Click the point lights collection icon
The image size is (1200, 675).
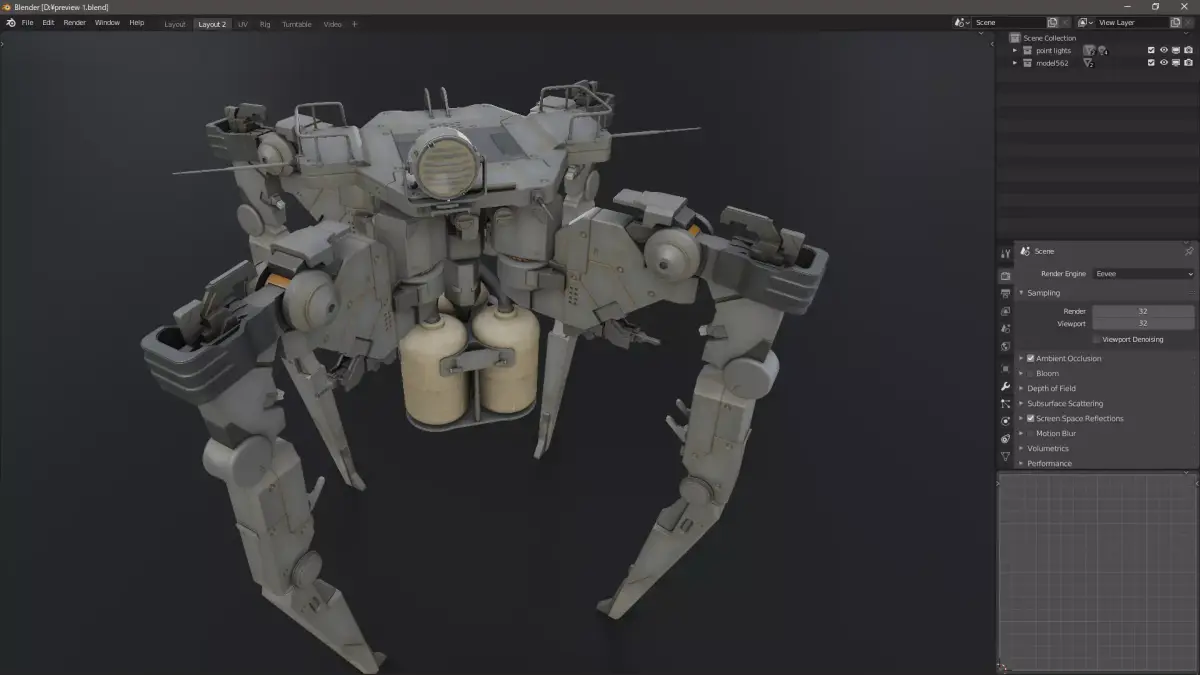(1027, 50)
